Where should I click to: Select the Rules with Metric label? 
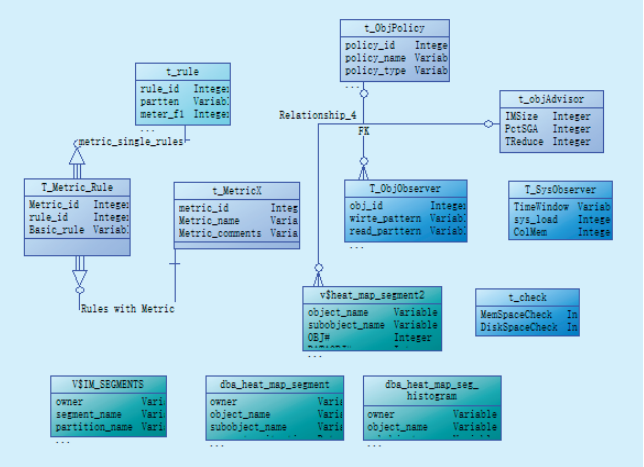tap(127, 309)
